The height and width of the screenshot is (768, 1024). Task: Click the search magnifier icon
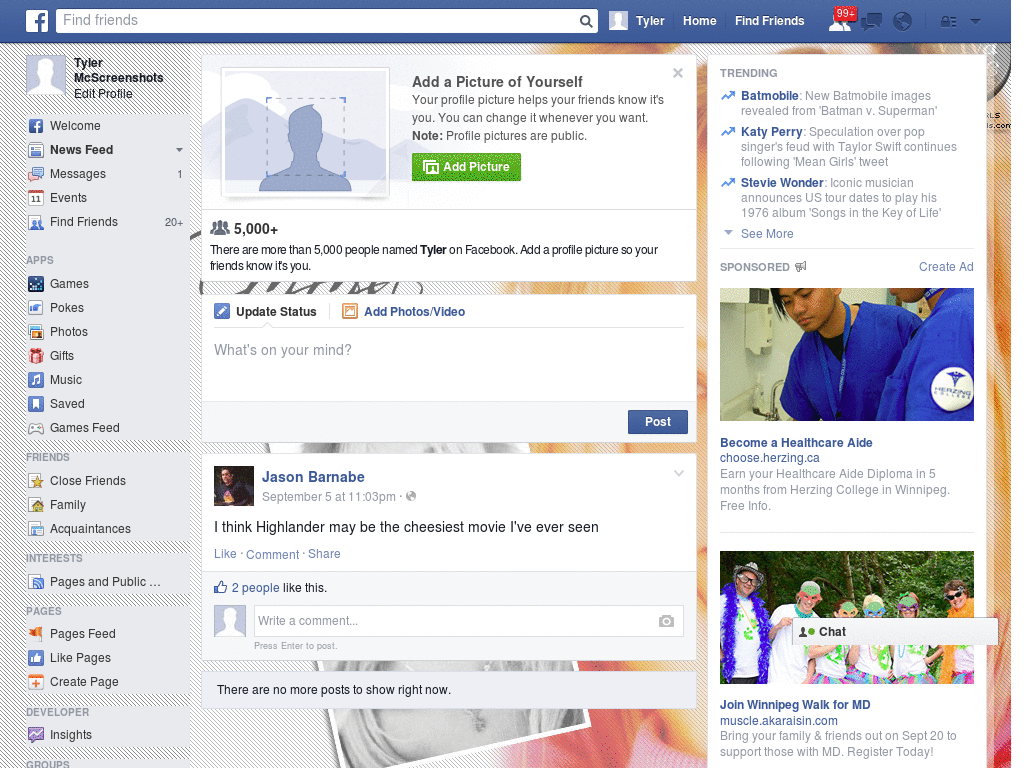[586, 21]
